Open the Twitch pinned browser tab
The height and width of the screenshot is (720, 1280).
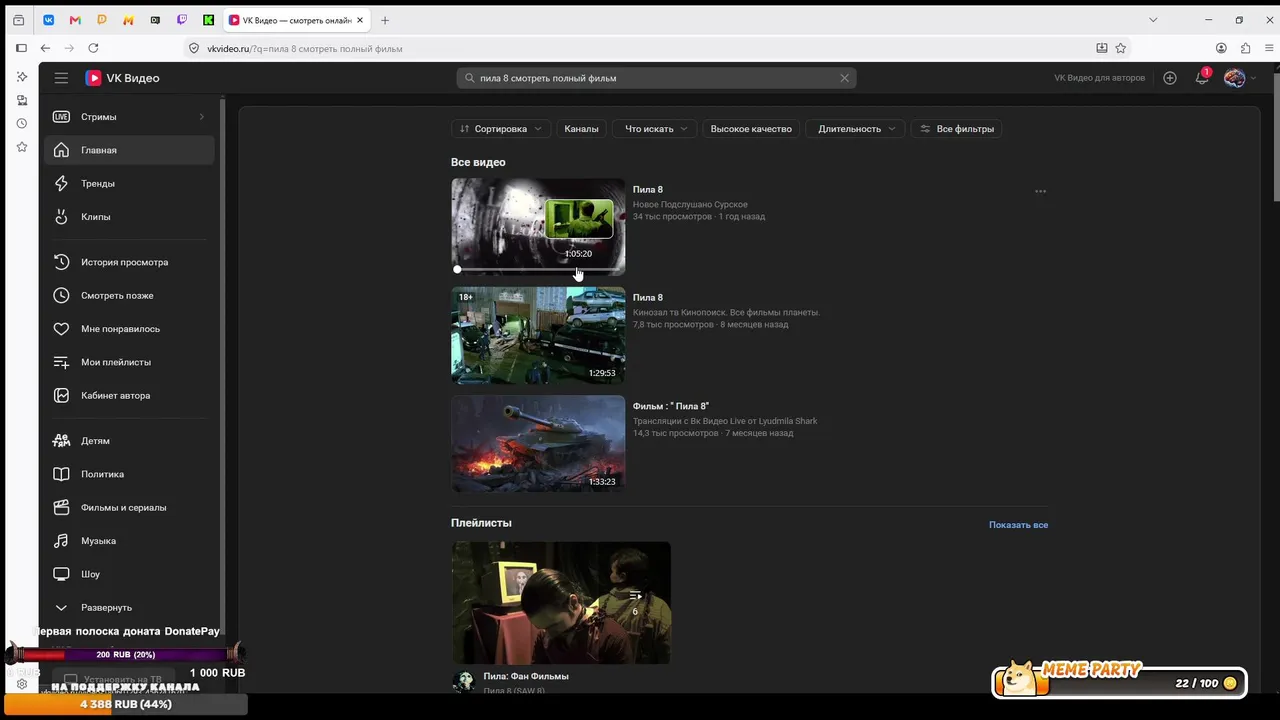pyautogui.click(x=181, y=20)
